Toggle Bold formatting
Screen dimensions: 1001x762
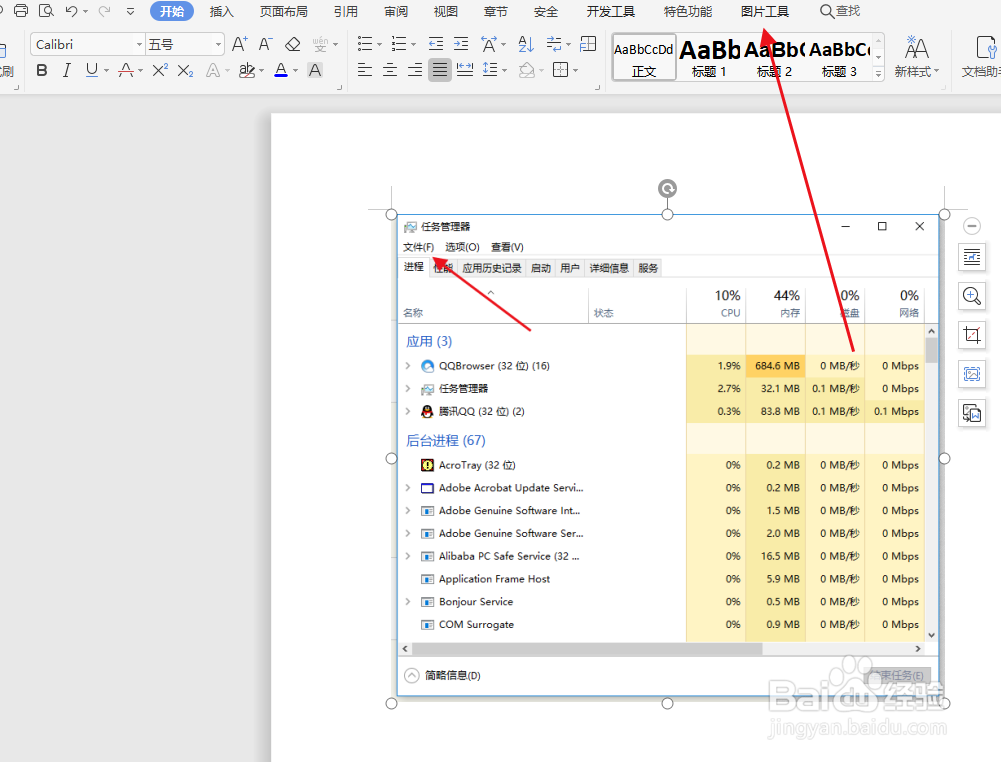[42, 70]
